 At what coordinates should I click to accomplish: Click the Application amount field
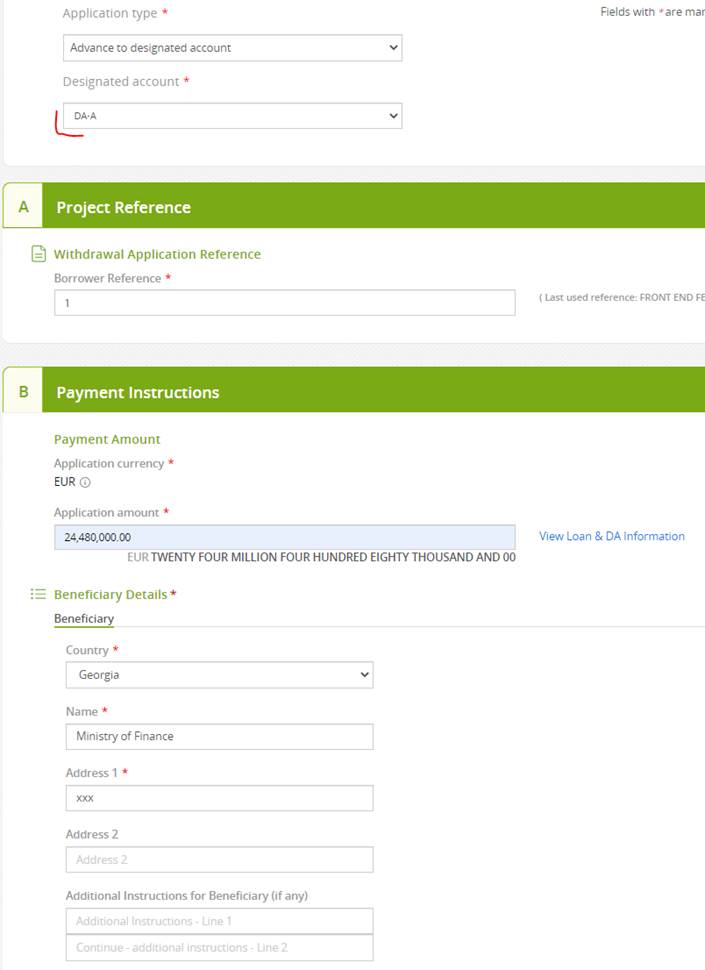[x=284, y=537]
